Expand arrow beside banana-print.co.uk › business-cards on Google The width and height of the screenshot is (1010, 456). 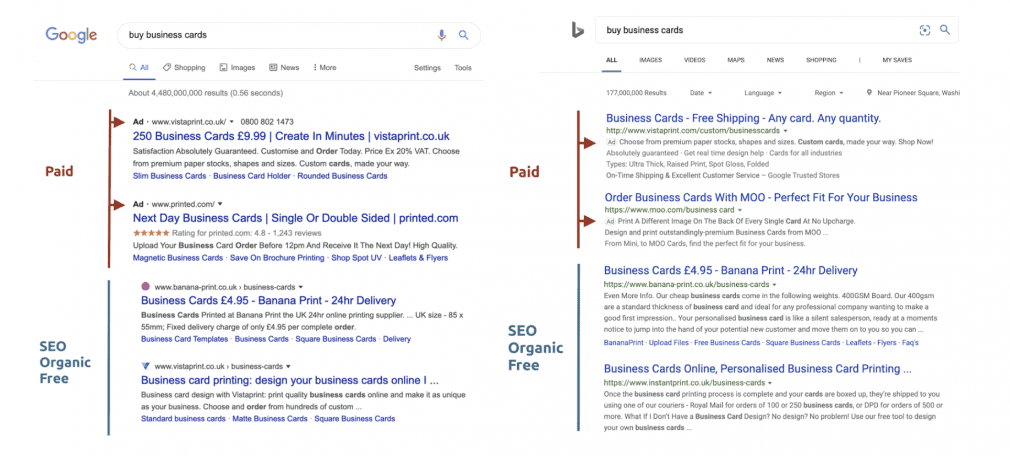301,287
